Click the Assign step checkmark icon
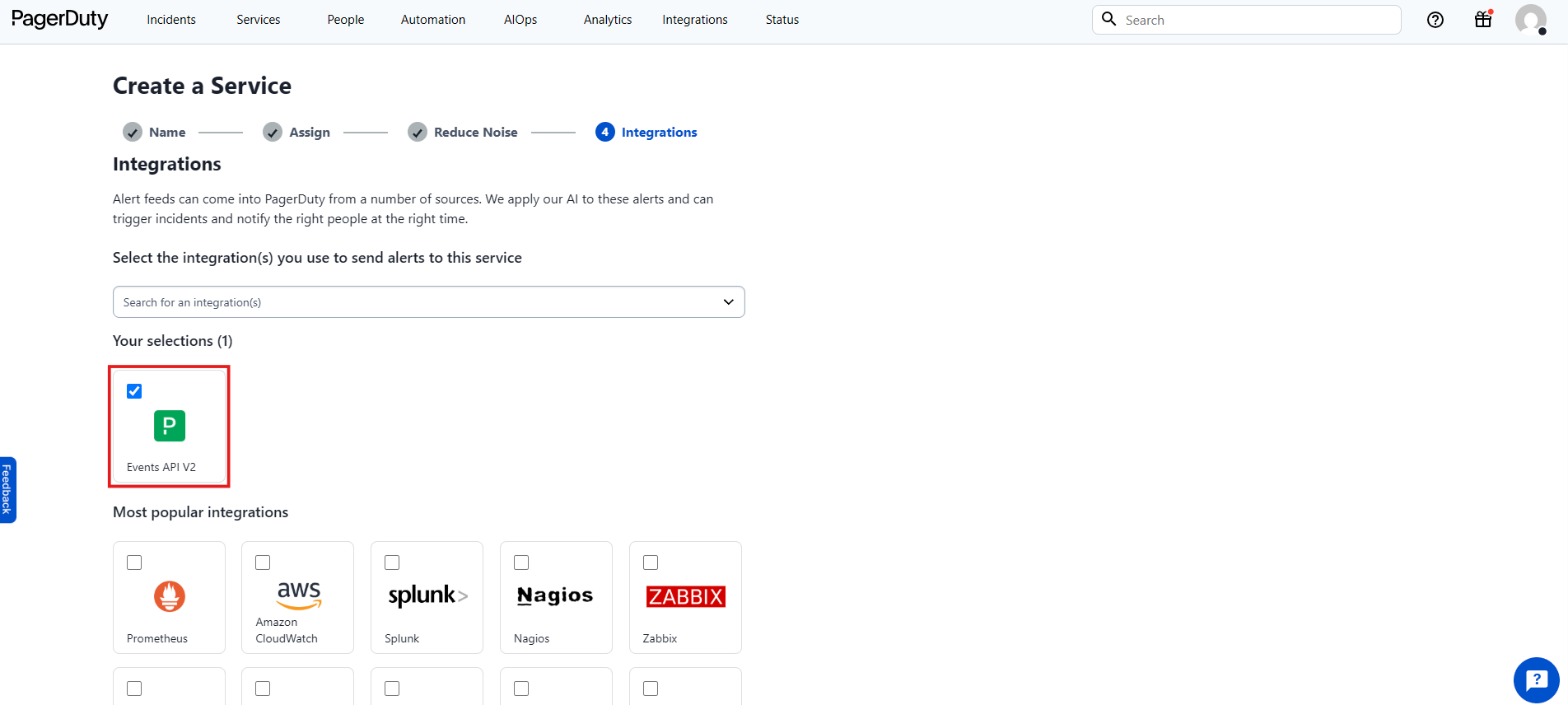The height and width of the screenshot is (705, 1568). tap(273, 132)
